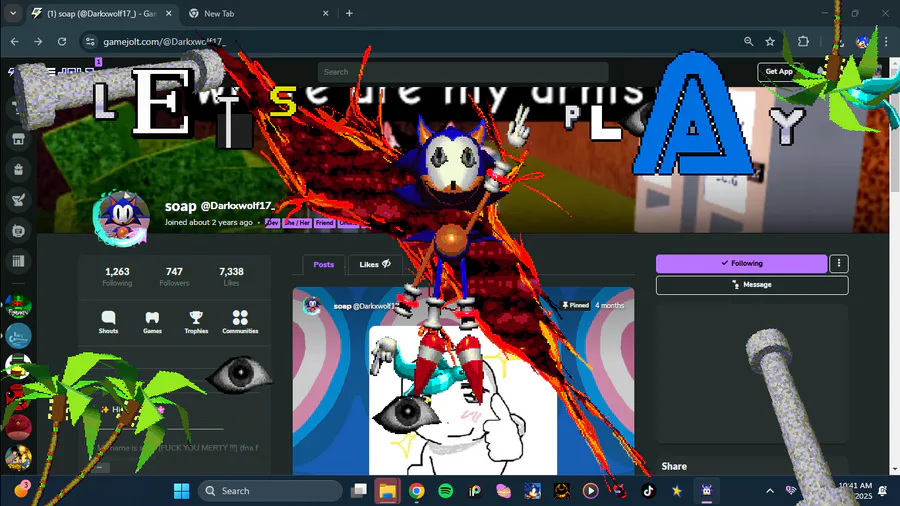Go back with the browser back arrow
This screenshot has height=506, width=900.
click(x=14, y=41)
